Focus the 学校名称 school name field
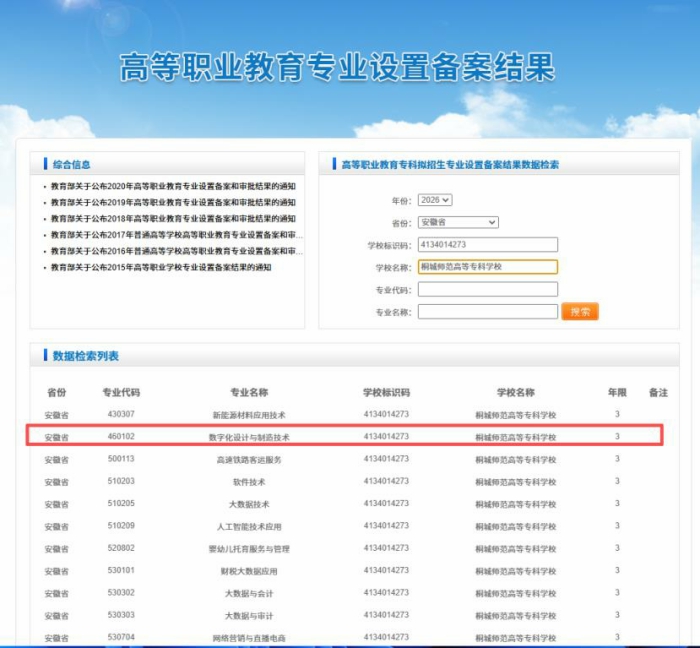 coord(487,267)
